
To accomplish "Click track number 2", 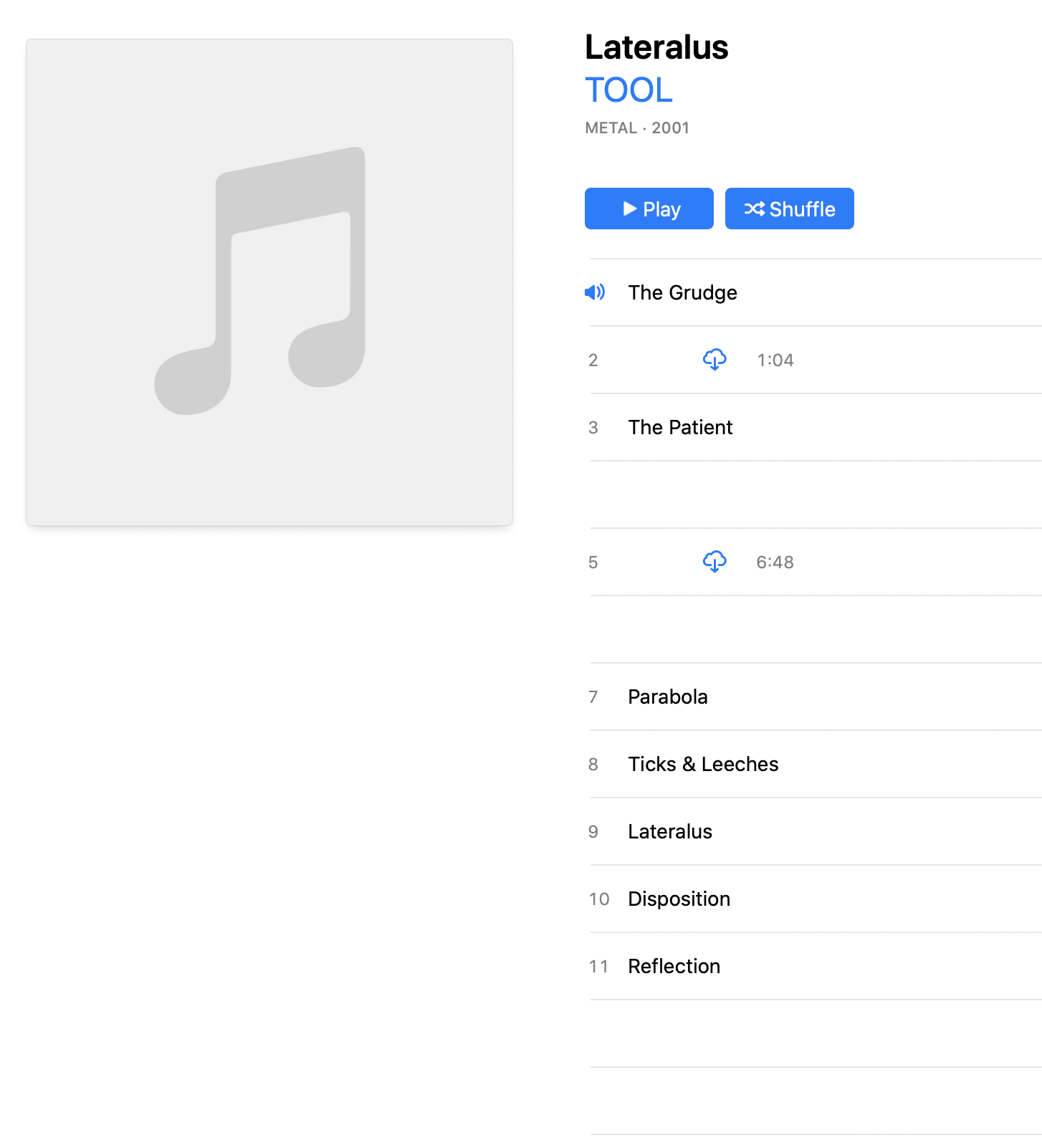I will (593, 360).
